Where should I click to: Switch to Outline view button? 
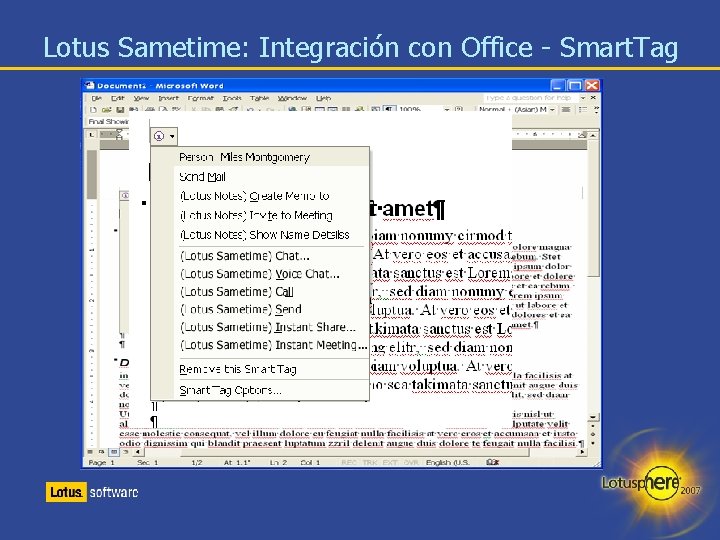click(125, 452)
